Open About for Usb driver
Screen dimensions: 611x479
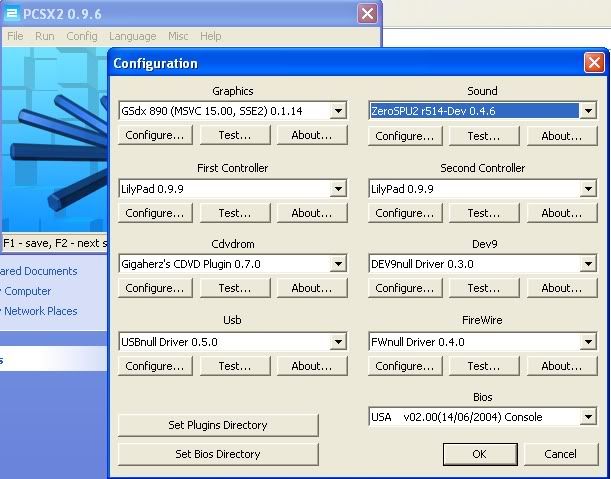click(312, 366)
